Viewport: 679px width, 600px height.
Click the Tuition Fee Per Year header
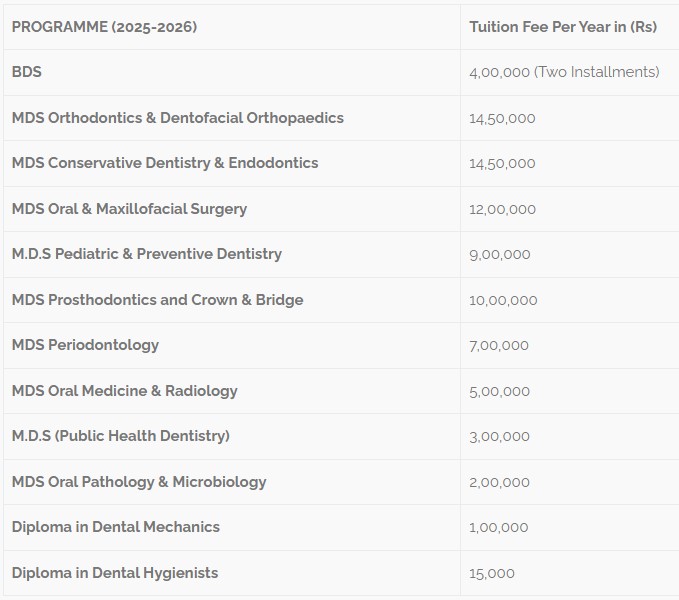click(x=563, y=27)
